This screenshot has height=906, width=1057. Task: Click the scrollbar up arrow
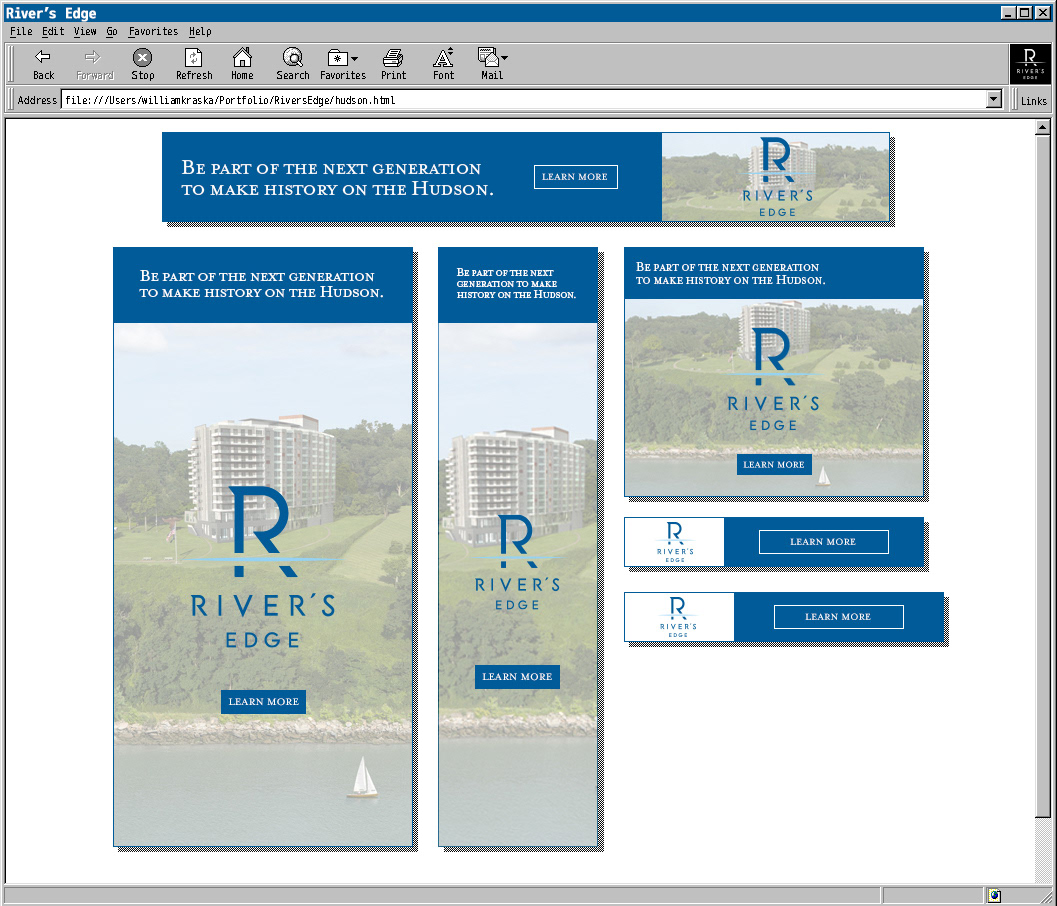(x=1042, y=127)
